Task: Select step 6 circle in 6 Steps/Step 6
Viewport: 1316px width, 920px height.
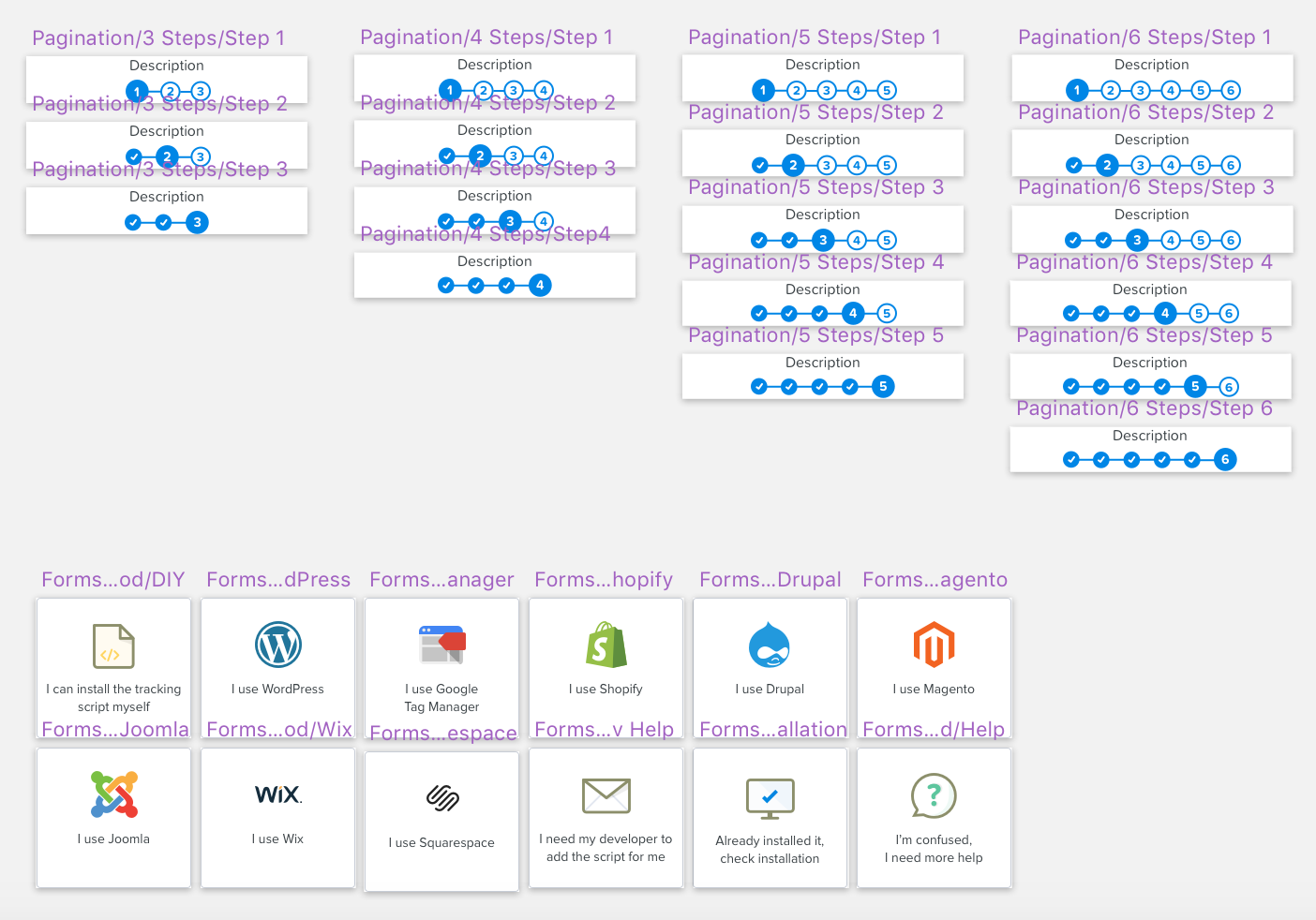Action: pos(1225,459)
